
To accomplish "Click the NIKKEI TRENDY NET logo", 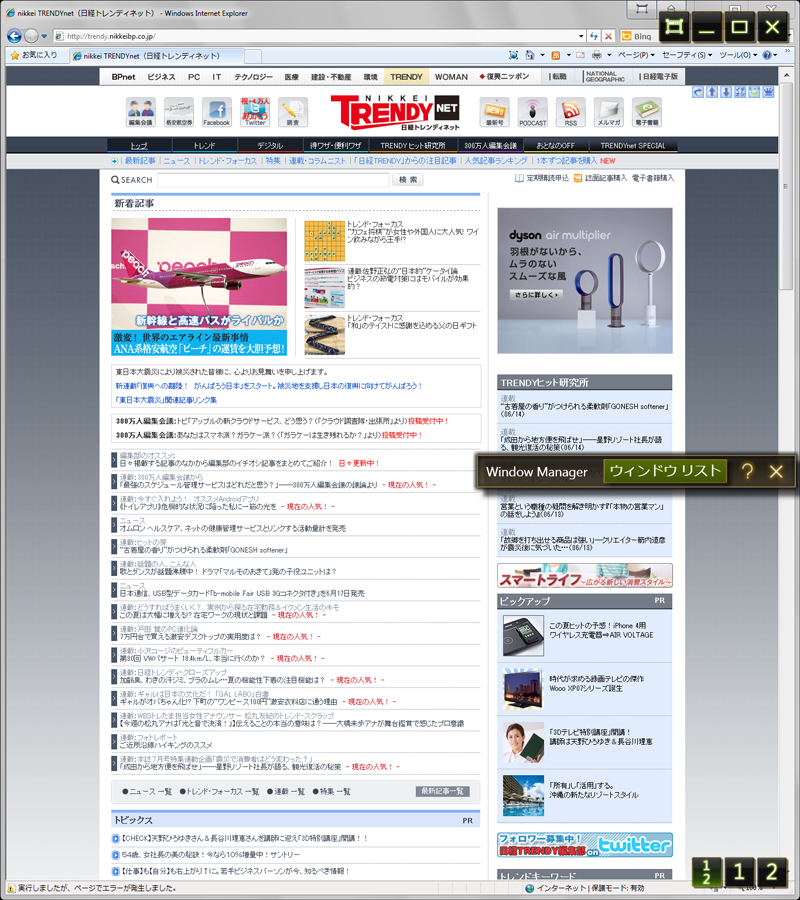I will point(395,112).
